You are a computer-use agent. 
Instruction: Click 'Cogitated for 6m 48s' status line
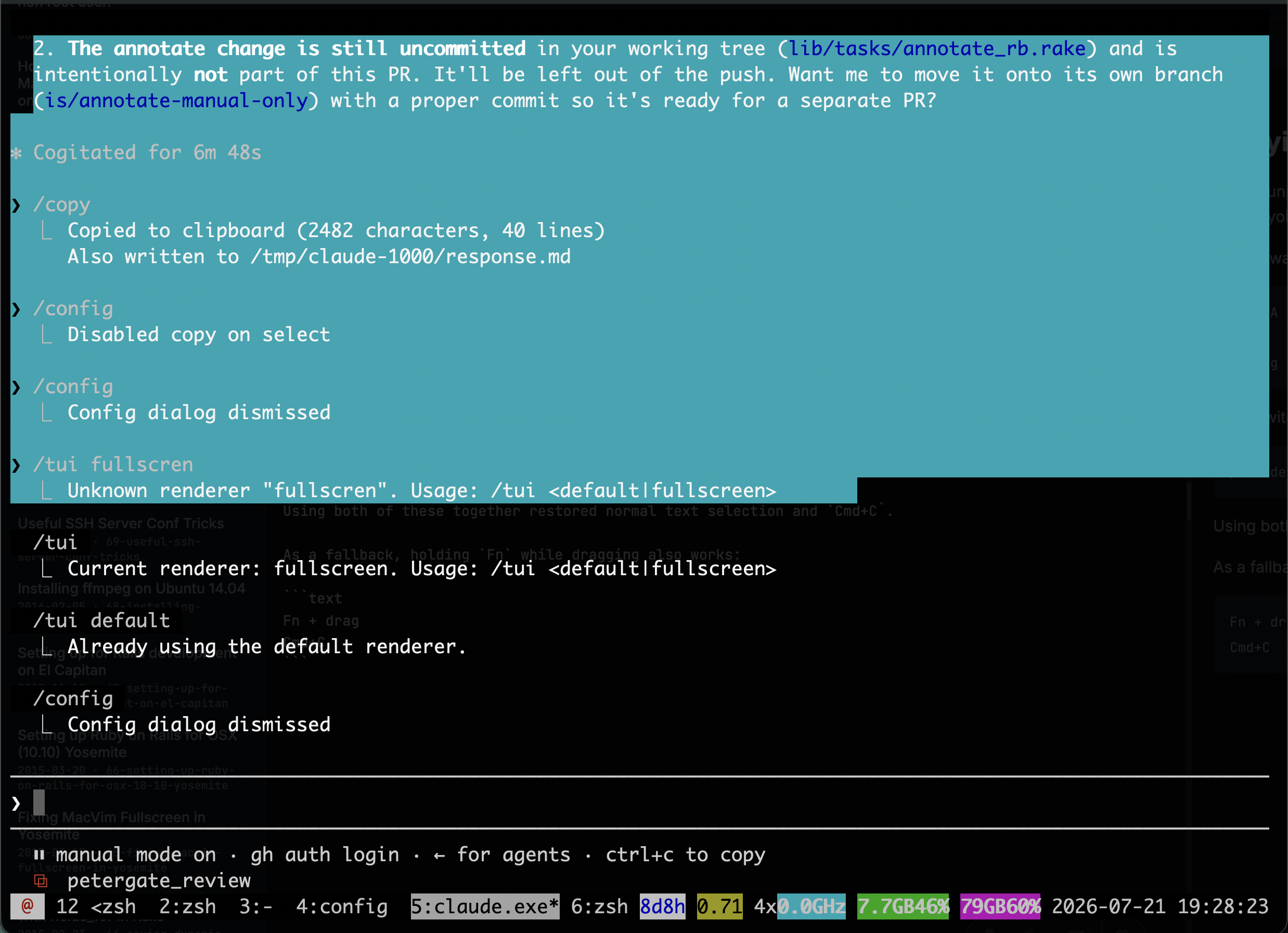(x=148, y=153)
